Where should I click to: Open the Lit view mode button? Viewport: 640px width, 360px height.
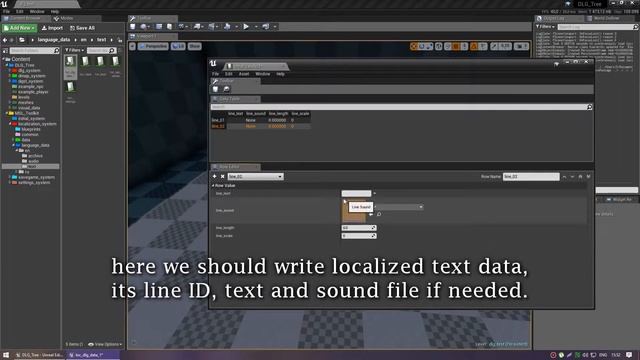tap(178, 47)
